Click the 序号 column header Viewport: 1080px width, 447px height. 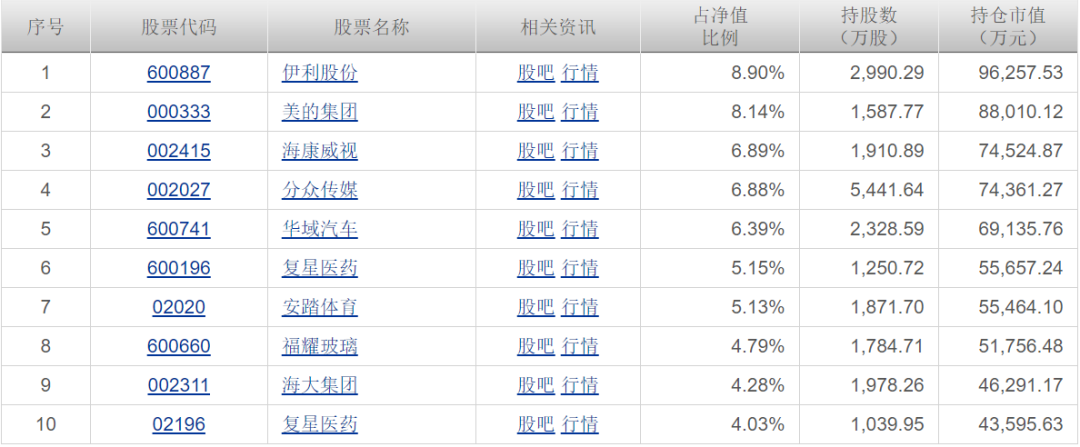pyautogui.click(x=45, y=28)
